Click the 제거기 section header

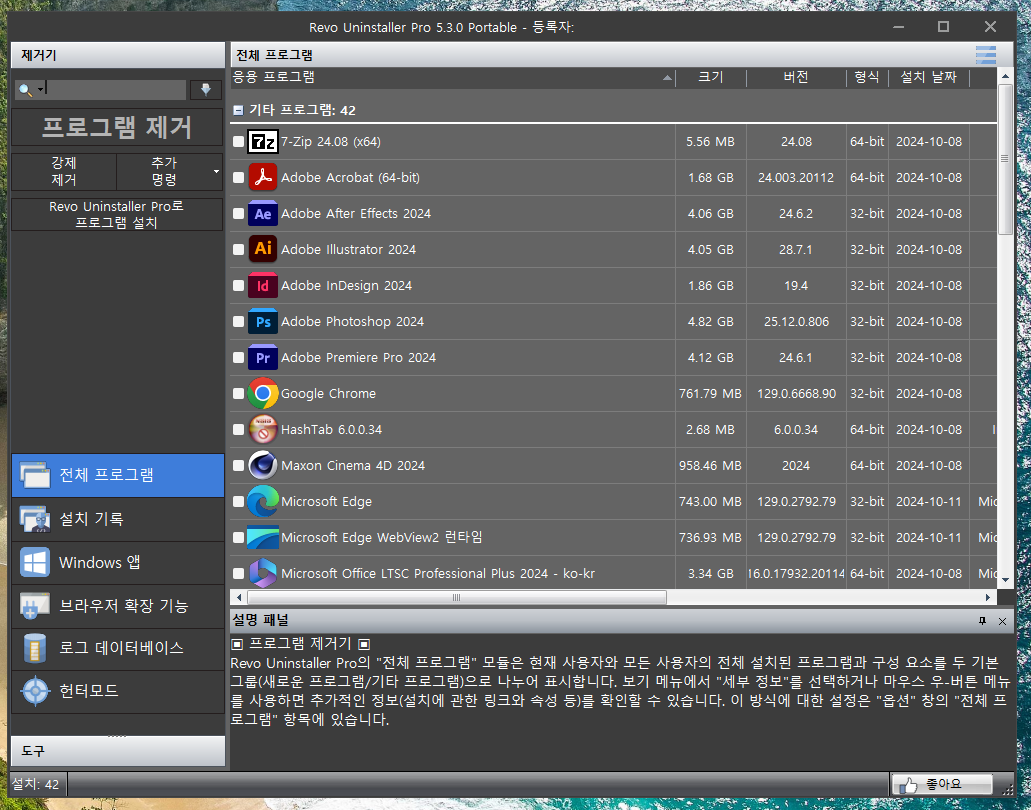tap(118, 55)
